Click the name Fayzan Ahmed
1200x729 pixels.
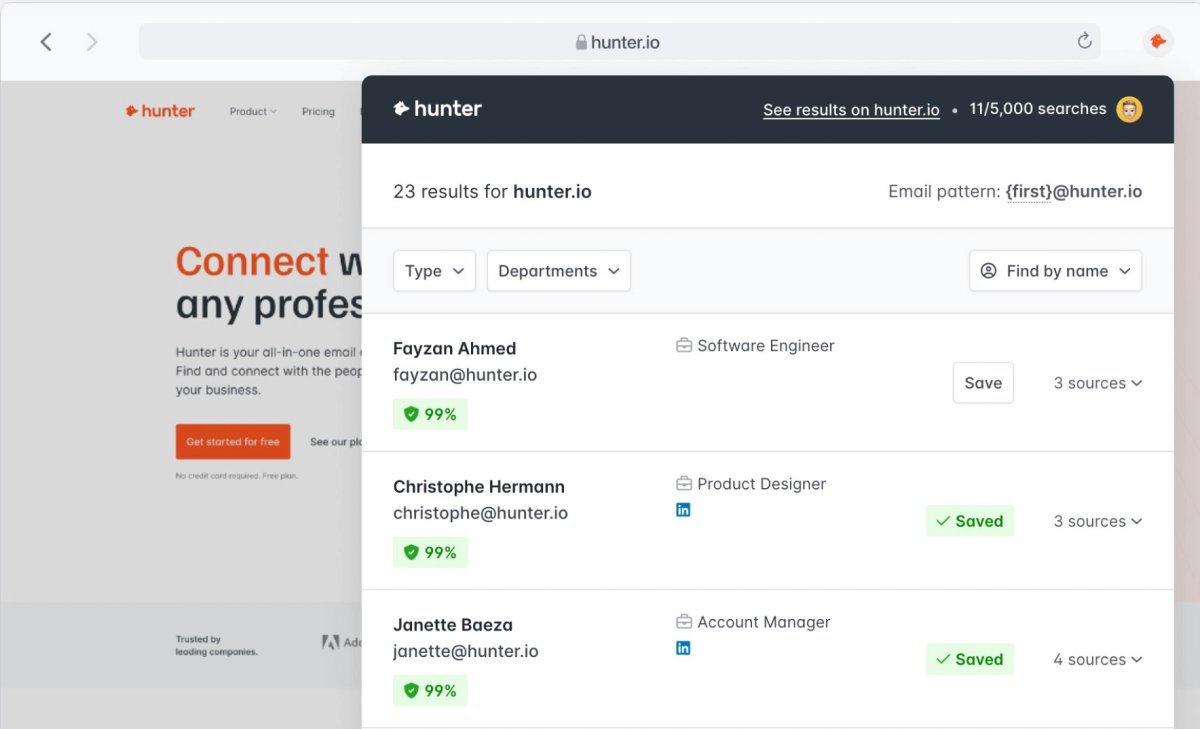click(455, 348)
